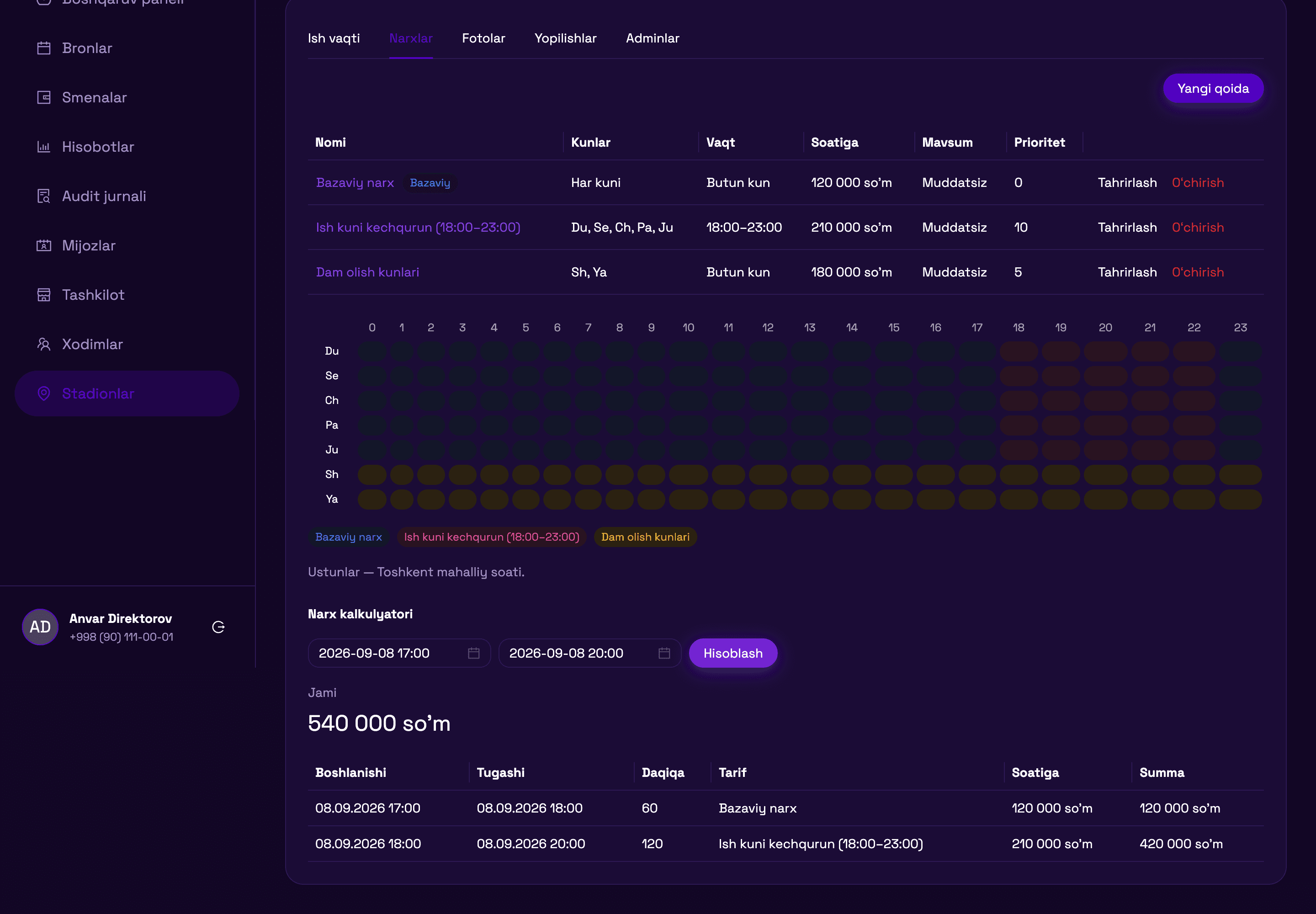Navigate to Audit jurnali

(127, 196)
